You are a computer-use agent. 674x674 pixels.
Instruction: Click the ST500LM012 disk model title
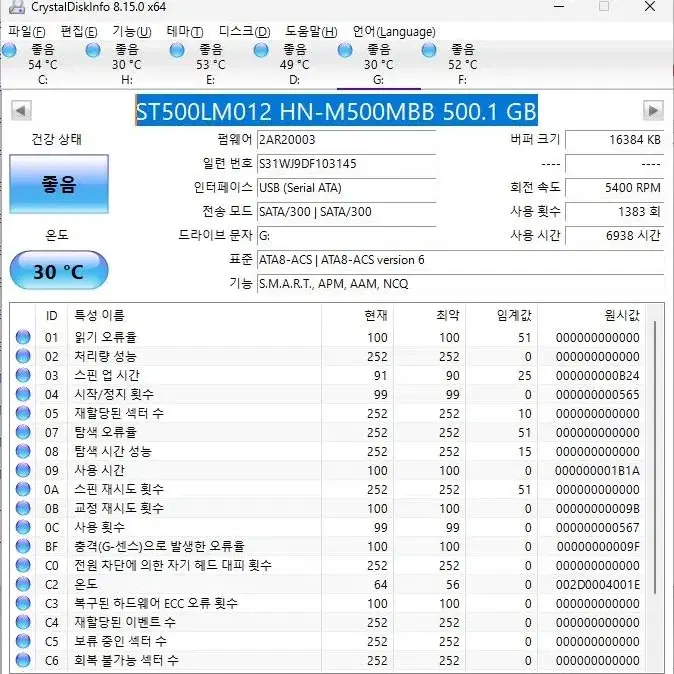[x=336, y=110]
